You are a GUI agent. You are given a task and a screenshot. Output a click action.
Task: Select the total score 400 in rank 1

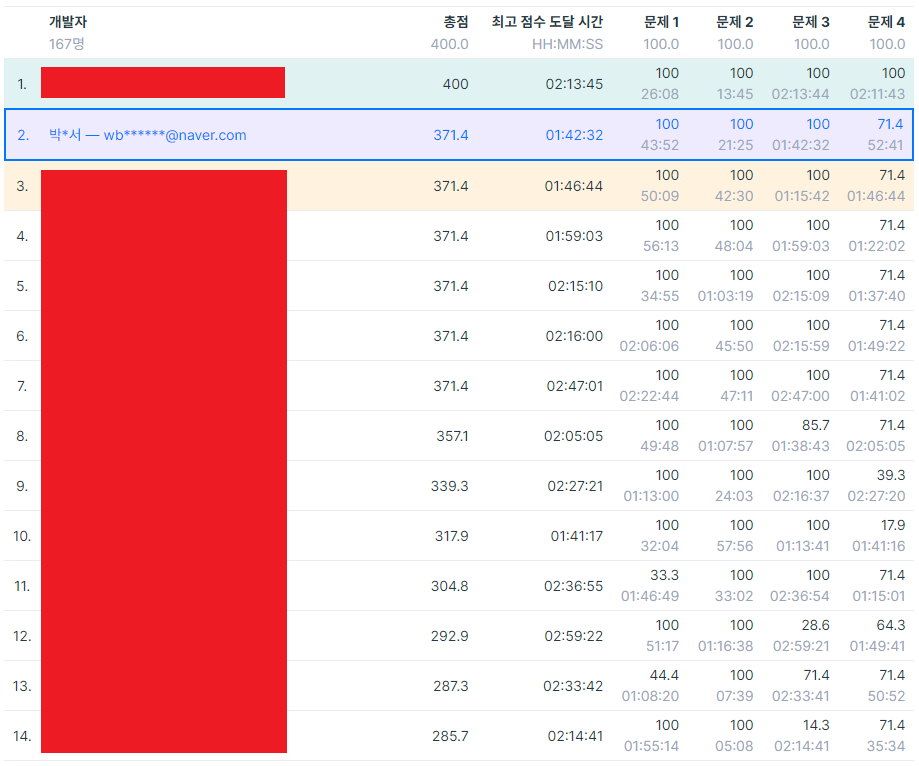(x=455, y=84)
